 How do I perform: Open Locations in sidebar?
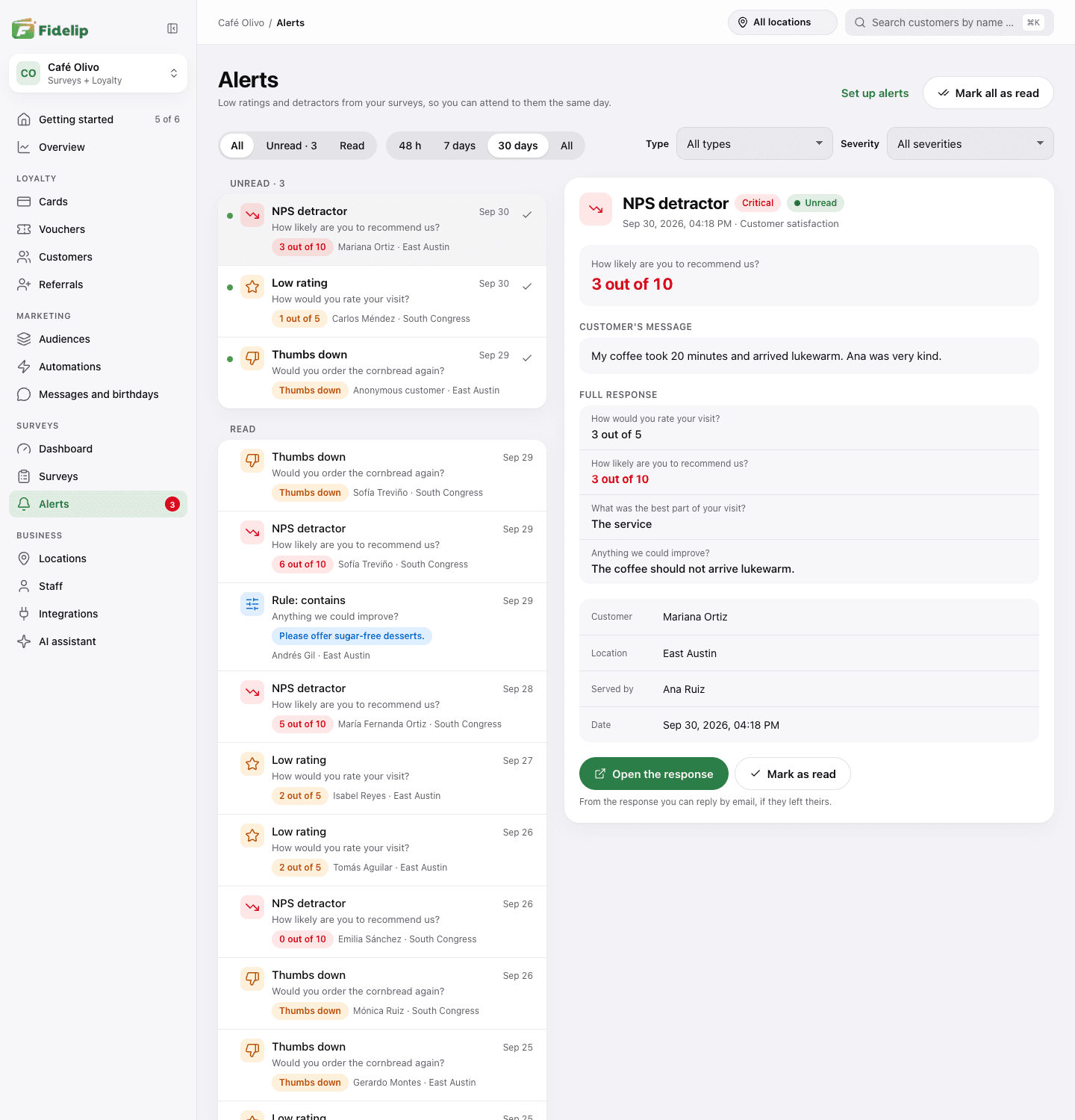click(98, 559)
